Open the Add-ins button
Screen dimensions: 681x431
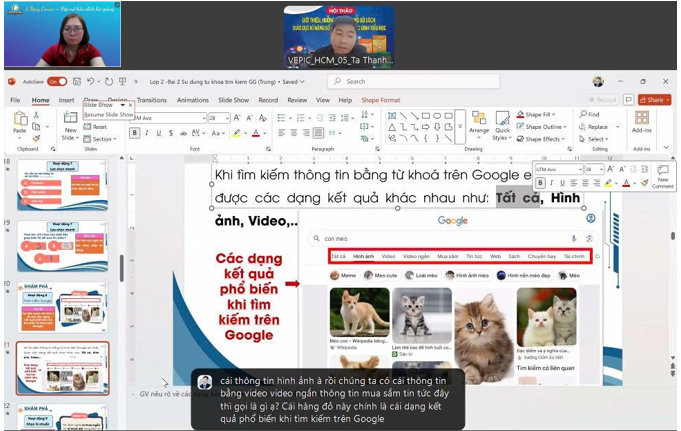click(641, 124)
